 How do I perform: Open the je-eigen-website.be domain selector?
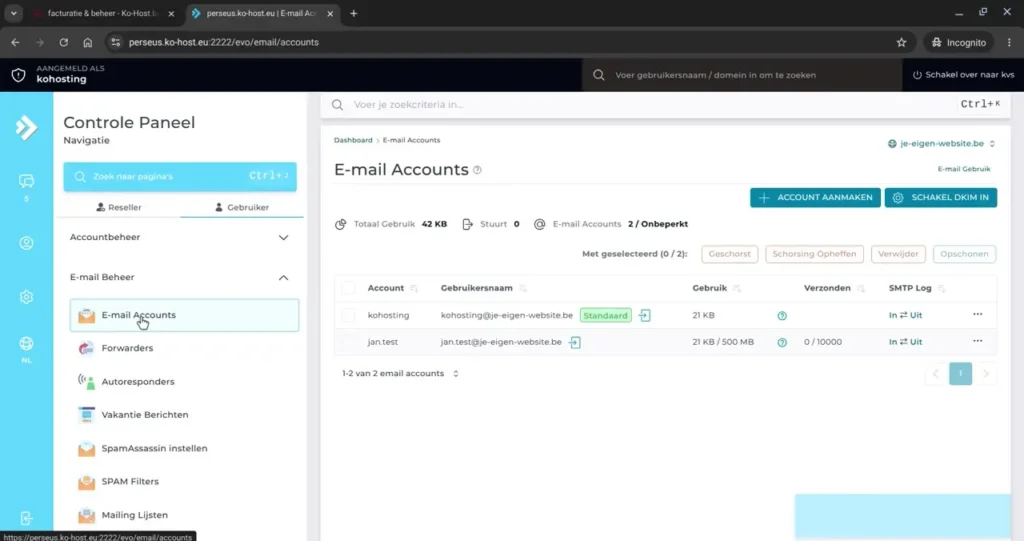941,144
